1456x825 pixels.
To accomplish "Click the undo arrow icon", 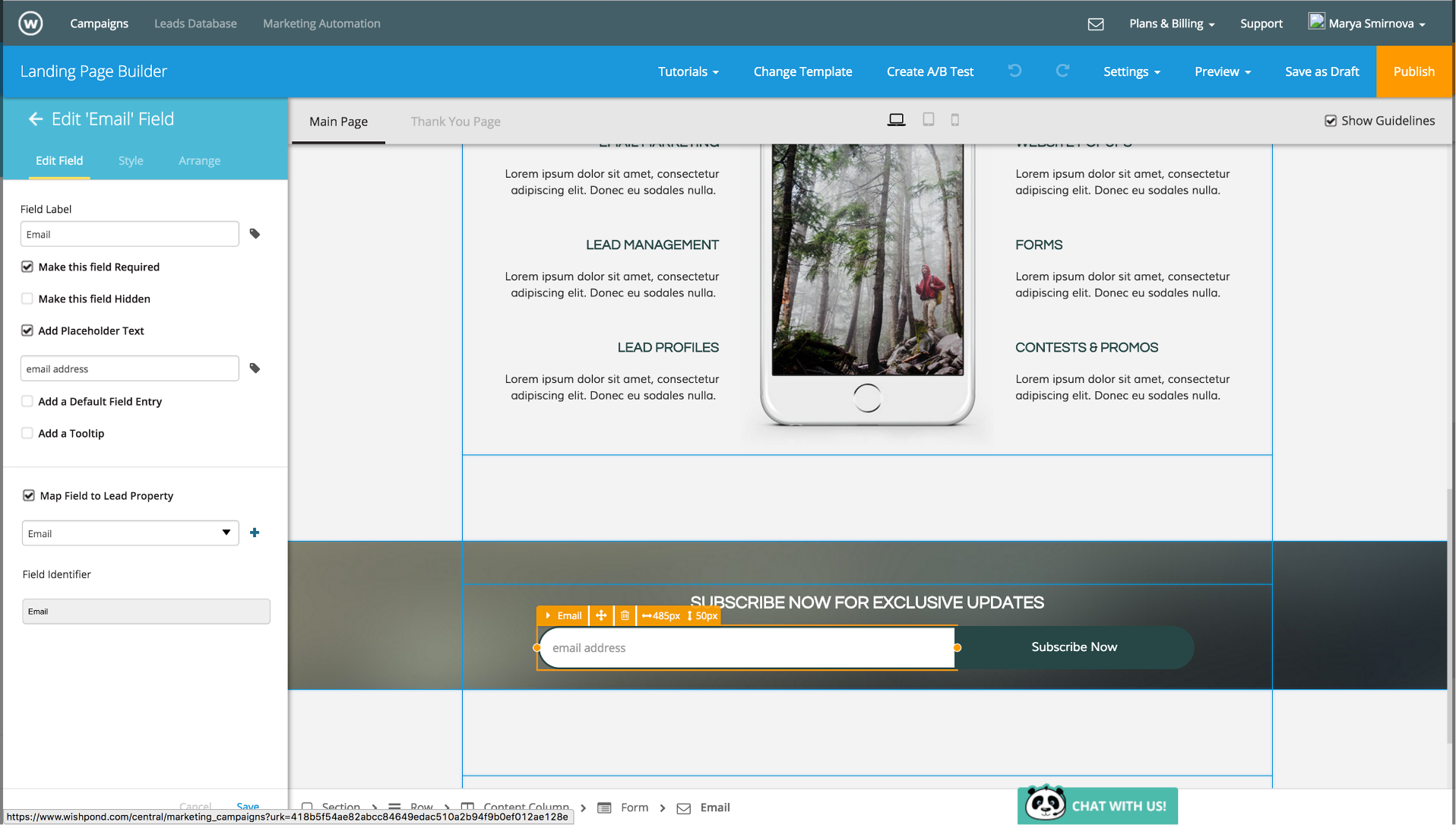I will pos(1014,71).
